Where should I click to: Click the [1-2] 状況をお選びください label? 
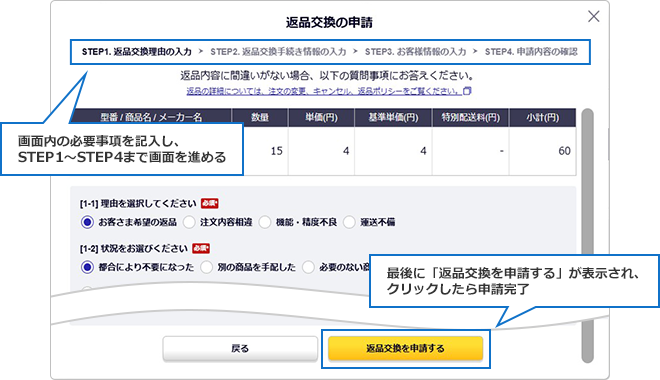pos(134,249)
